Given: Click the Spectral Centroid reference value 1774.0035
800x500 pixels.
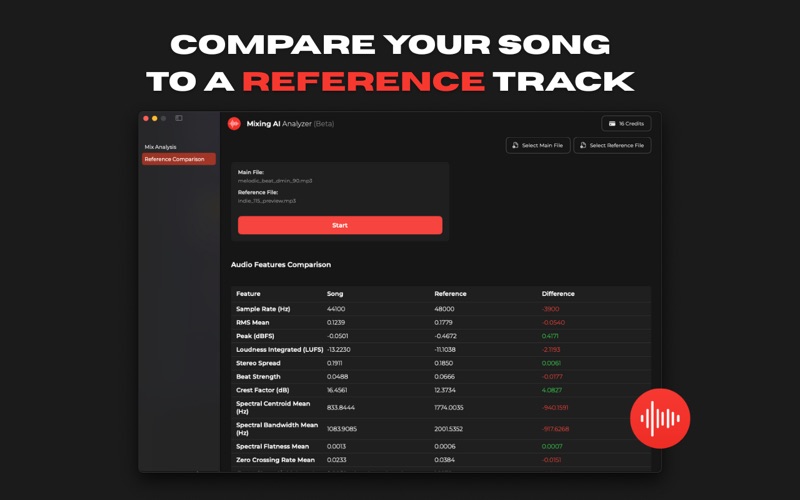Looking at the screenshot, I should (x=448, y=408).
